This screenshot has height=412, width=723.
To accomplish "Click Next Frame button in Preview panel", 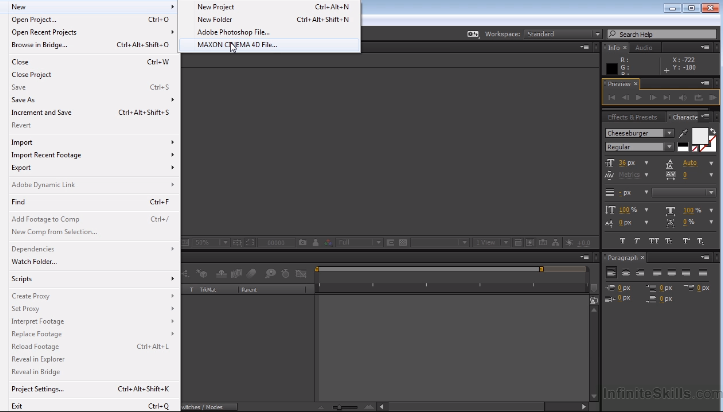I will pos(652,98).
